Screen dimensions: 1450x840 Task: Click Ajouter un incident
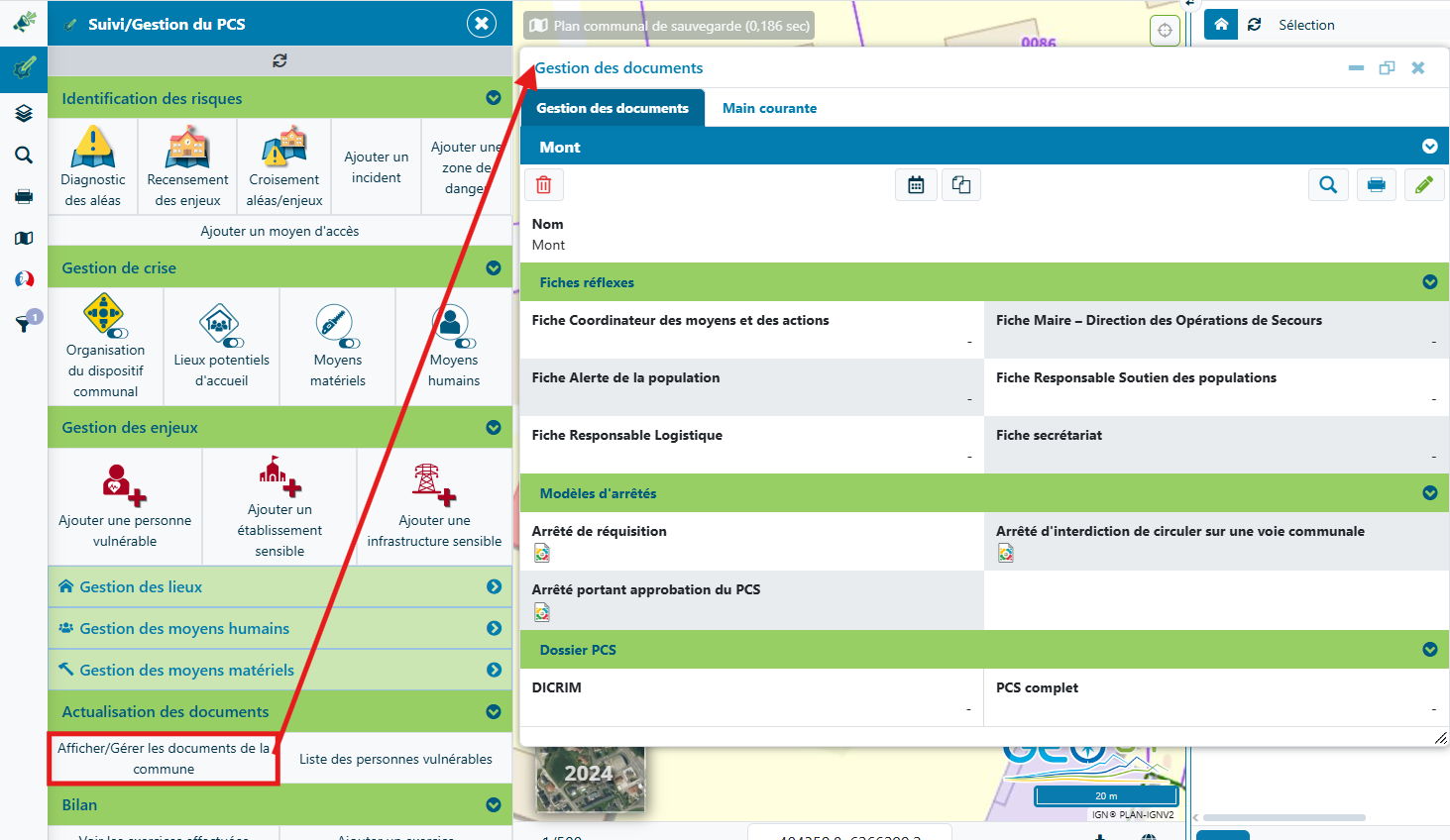pyautogui.click(x=377, y=166)
